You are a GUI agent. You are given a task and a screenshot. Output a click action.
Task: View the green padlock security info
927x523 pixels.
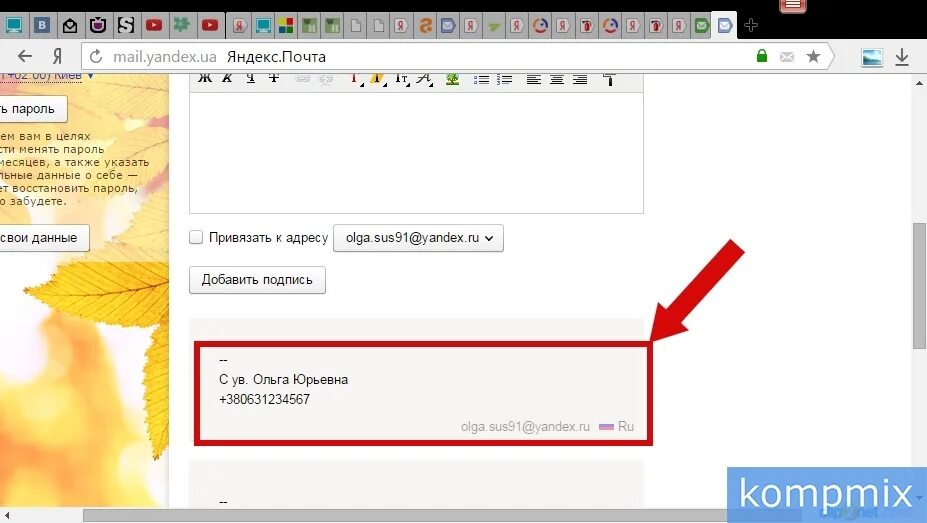[x=761, y=56]
